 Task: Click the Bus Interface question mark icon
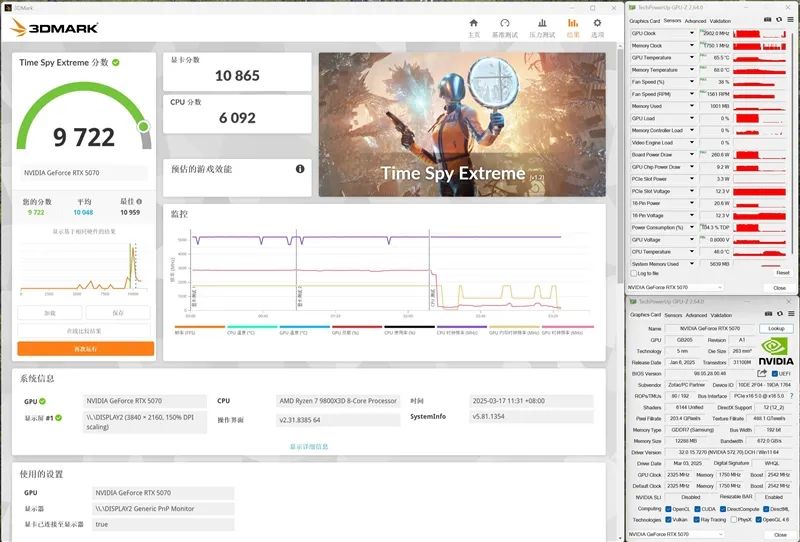pos(791,396)
